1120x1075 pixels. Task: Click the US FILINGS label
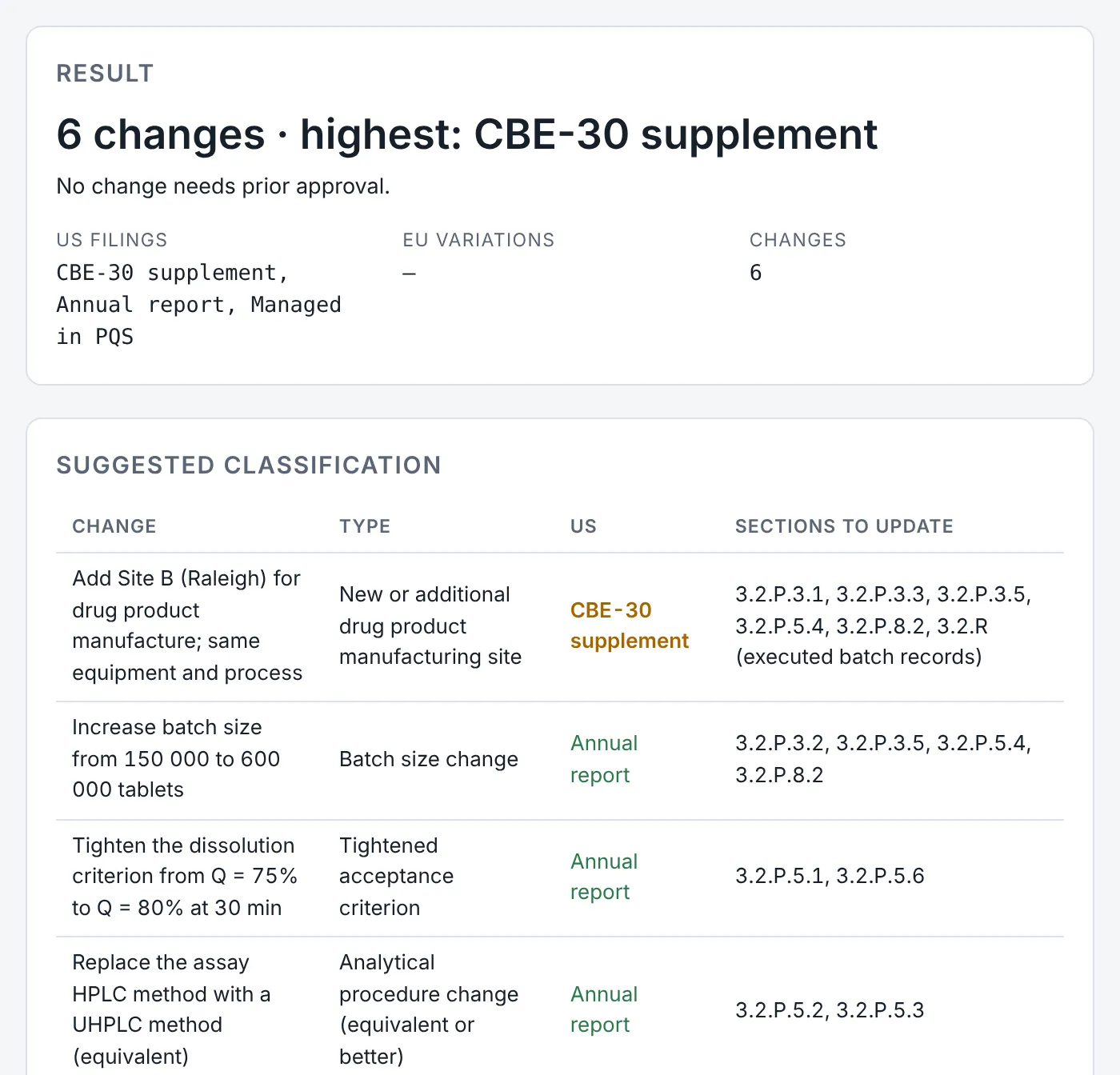(x=112, y=240)
